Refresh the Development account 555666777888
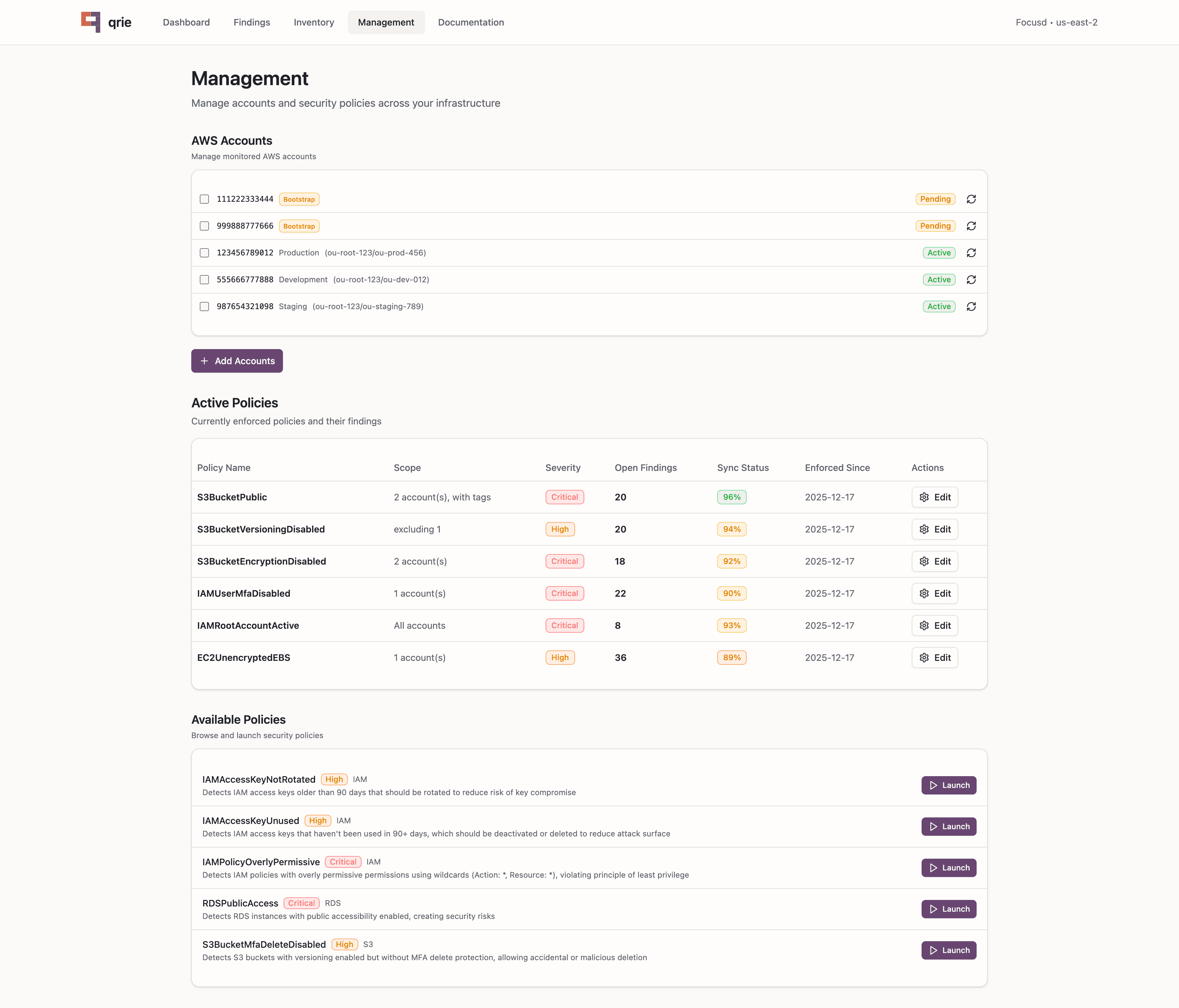1179x1008 pixels. [x=971, y=279]
